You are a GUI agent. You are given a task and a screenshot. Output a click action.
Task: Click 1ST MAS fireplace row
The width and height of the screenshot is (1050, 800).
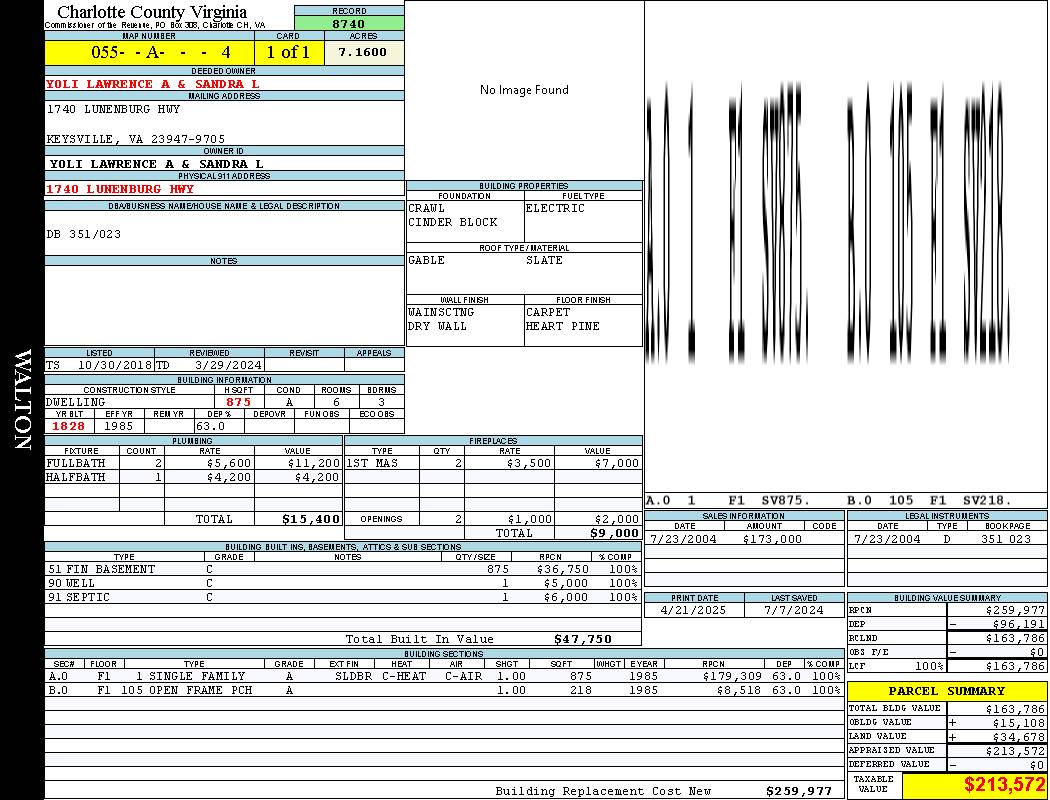(x=494, y=463)
